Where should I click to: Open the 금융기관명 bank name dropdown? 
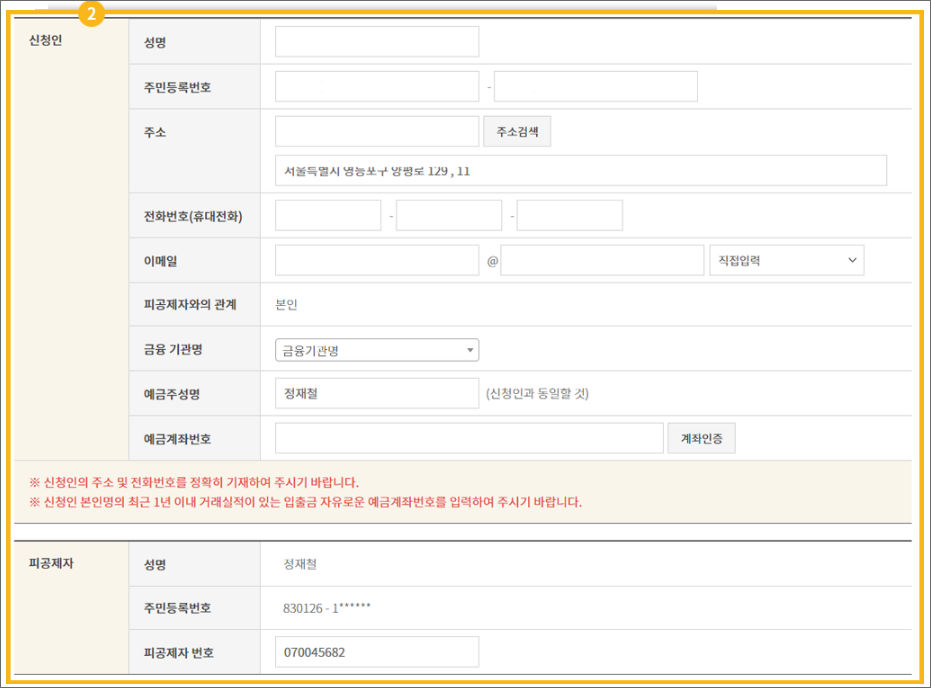(x=377, y=349)
